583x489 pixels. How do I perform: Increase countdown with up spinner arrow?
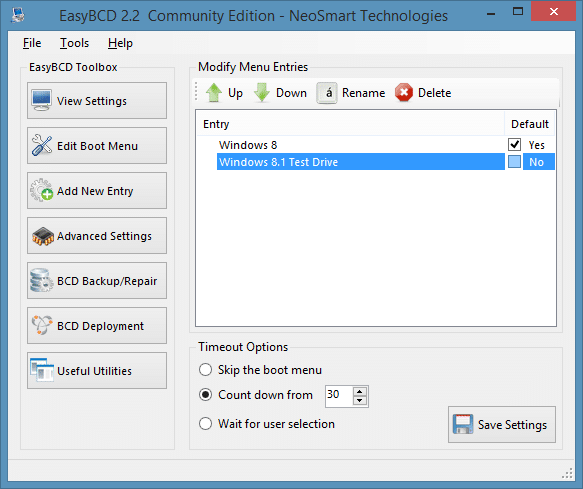(x=360, y=392)
